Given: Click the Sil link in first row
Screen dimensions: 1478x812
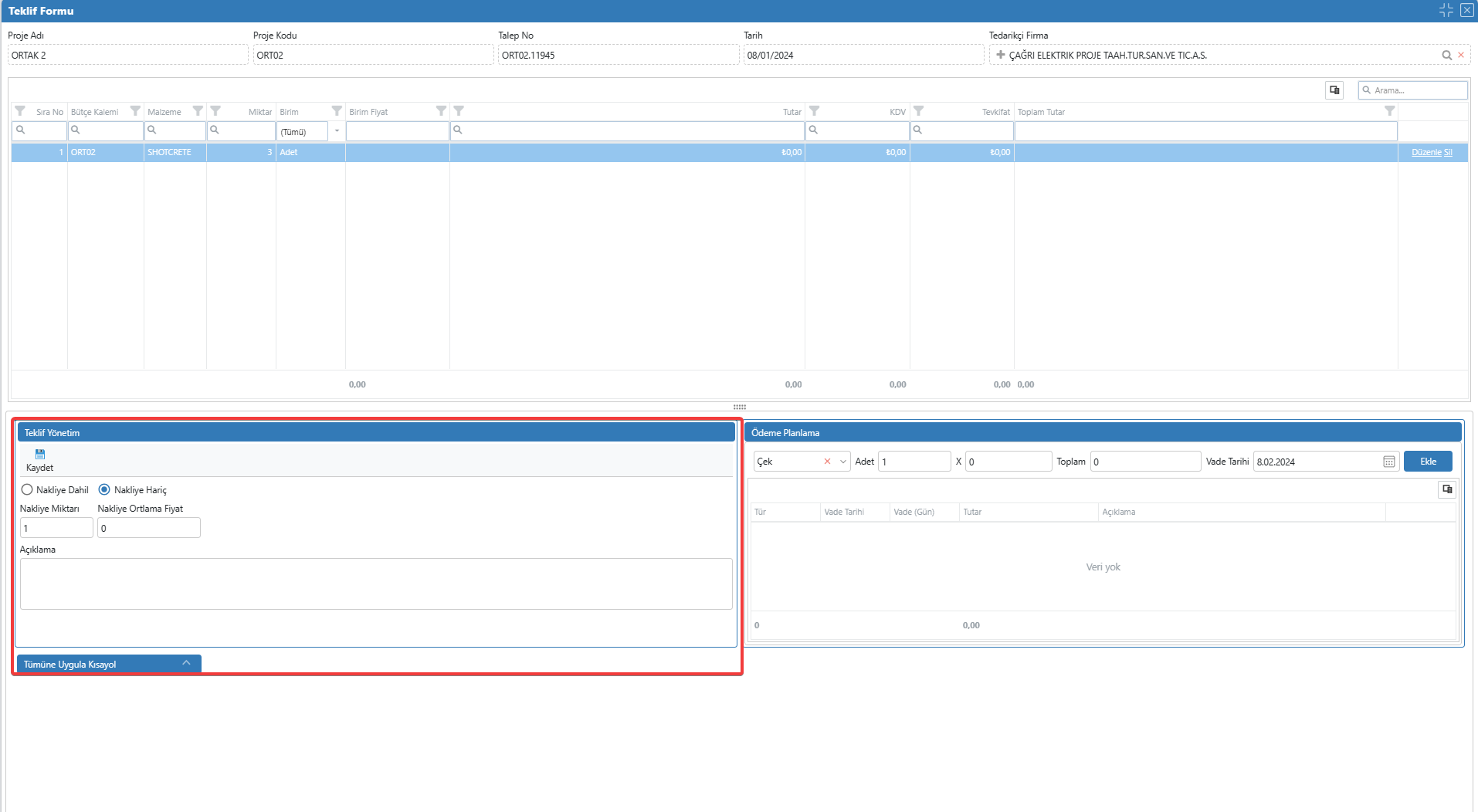Looking at the screenshot, I should click(x=1448, y=153).
